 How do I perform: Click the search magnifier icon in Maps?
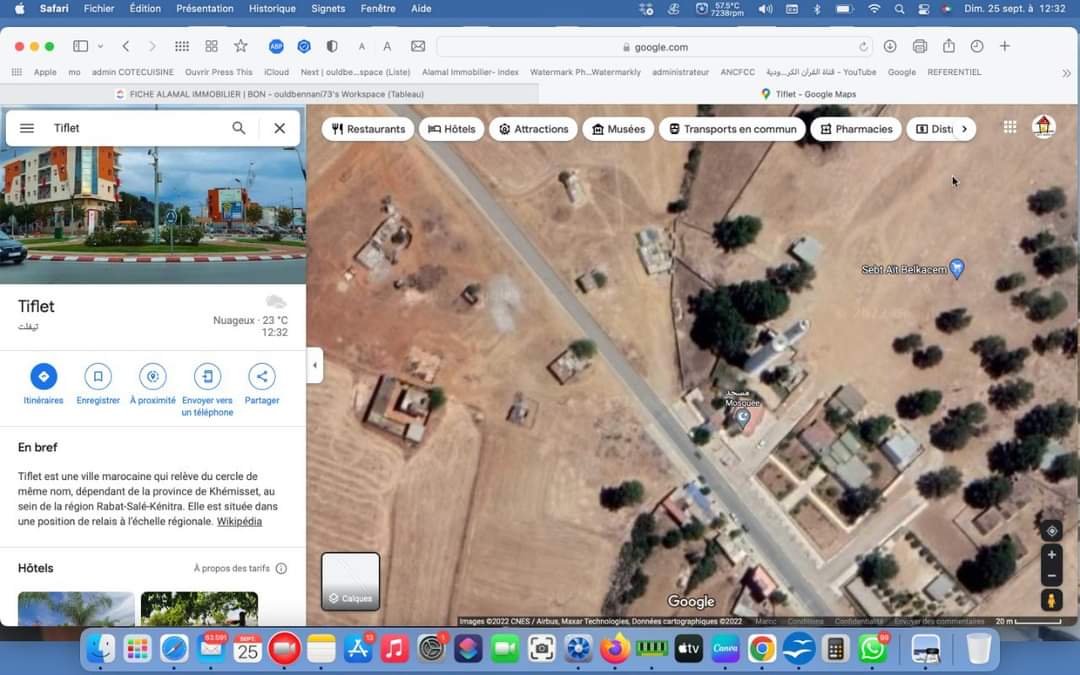(239, 128)
